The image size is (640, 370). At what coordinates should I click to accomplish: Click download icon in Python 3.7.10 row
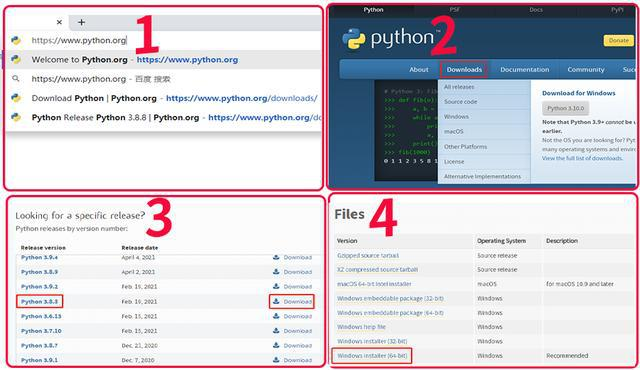276,331
